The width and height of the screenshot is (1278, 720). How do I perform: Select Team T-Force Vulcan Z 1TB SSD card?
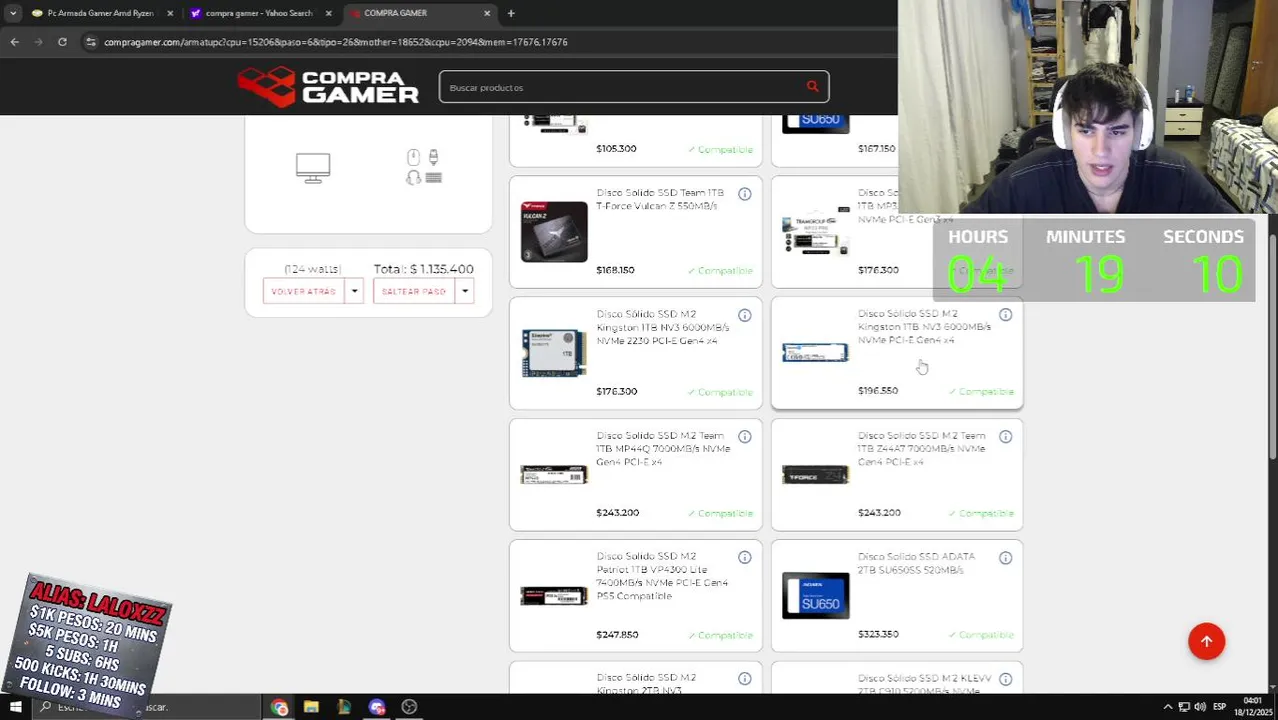(635, 232)
